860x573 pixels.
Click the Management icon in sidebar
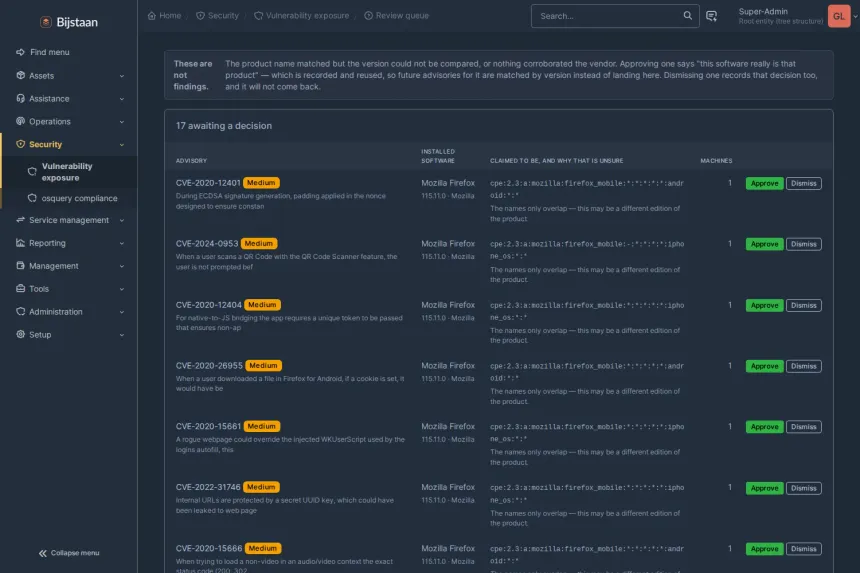20,265
